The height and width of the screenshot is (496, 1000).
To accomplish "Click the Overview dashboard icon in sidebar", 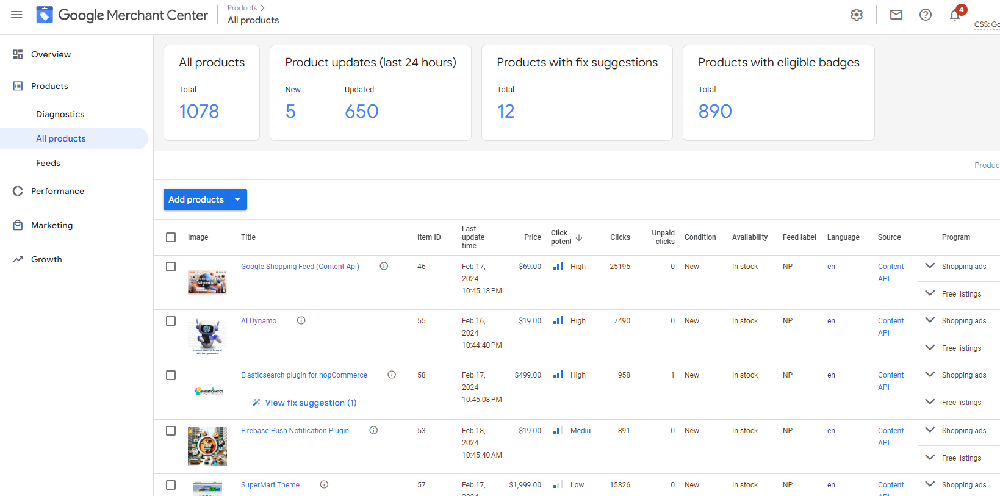I will pos(18,54).
